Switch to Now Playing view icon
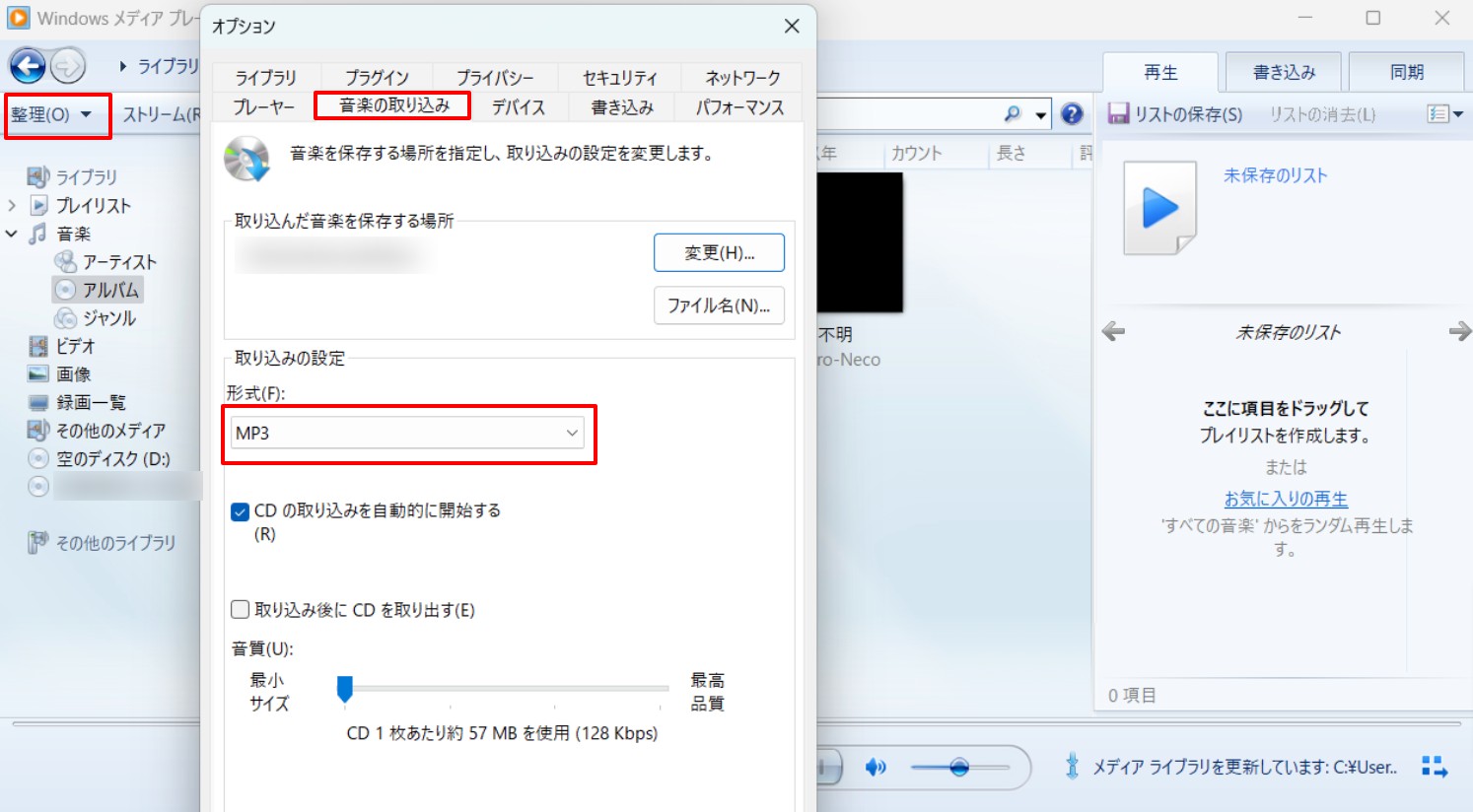 pos(1434,767)
